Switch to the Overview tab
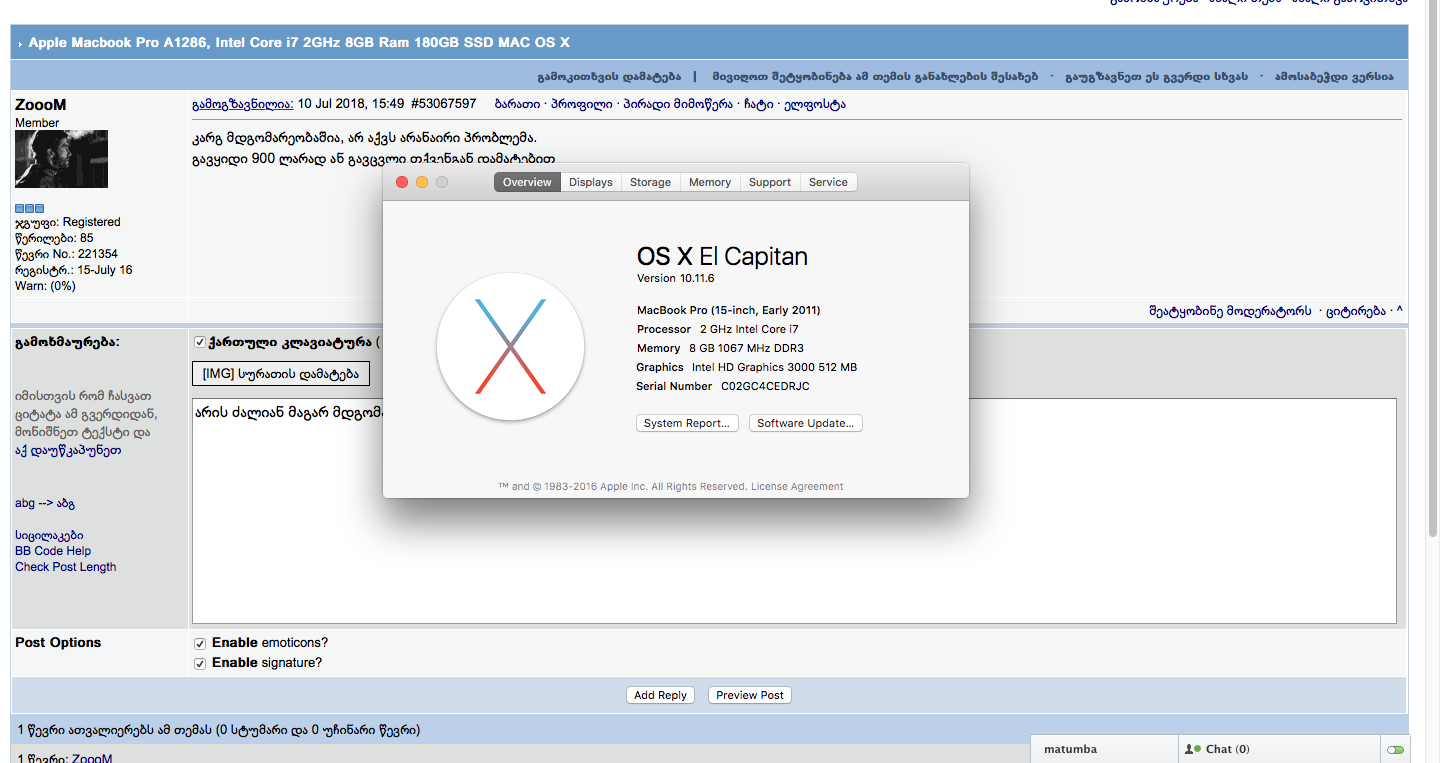Screen dimensions: 1440x763 pos(527,182)
